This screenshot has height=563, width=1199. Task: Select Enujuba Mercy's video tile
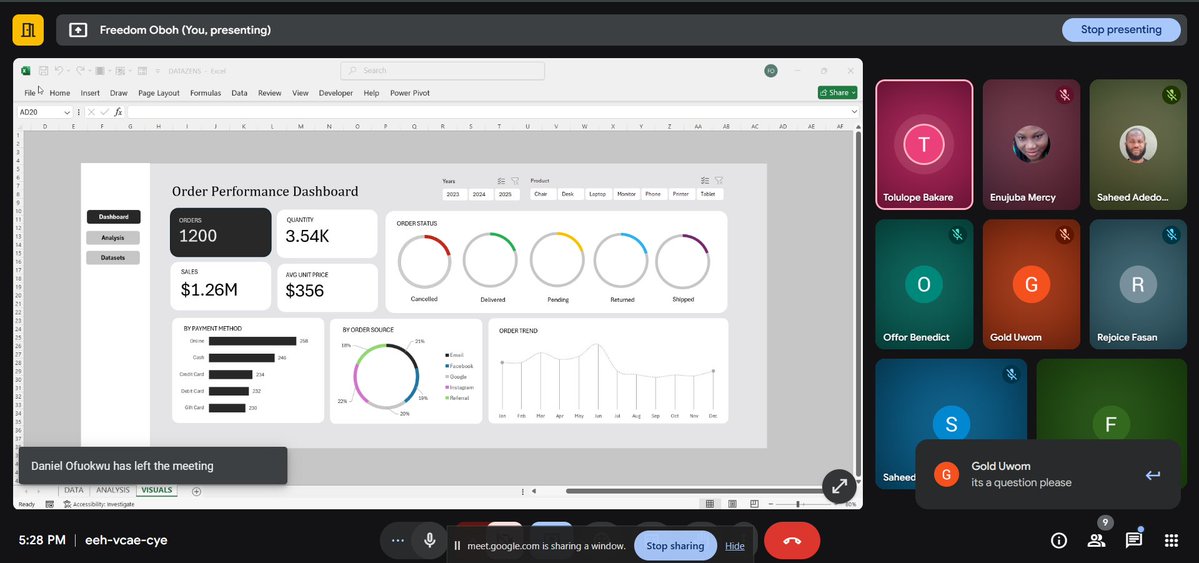(1031, 145)
